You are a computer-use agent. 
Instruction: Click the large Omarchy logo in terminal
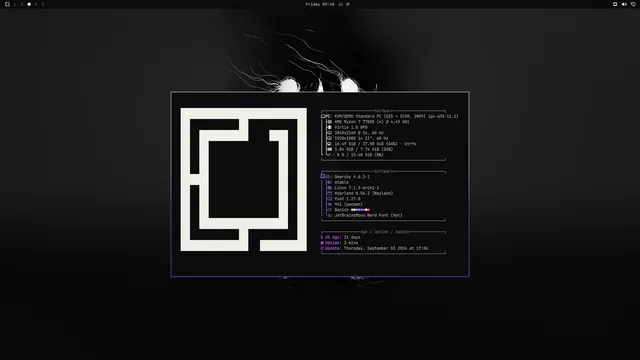tap(244, 180)
